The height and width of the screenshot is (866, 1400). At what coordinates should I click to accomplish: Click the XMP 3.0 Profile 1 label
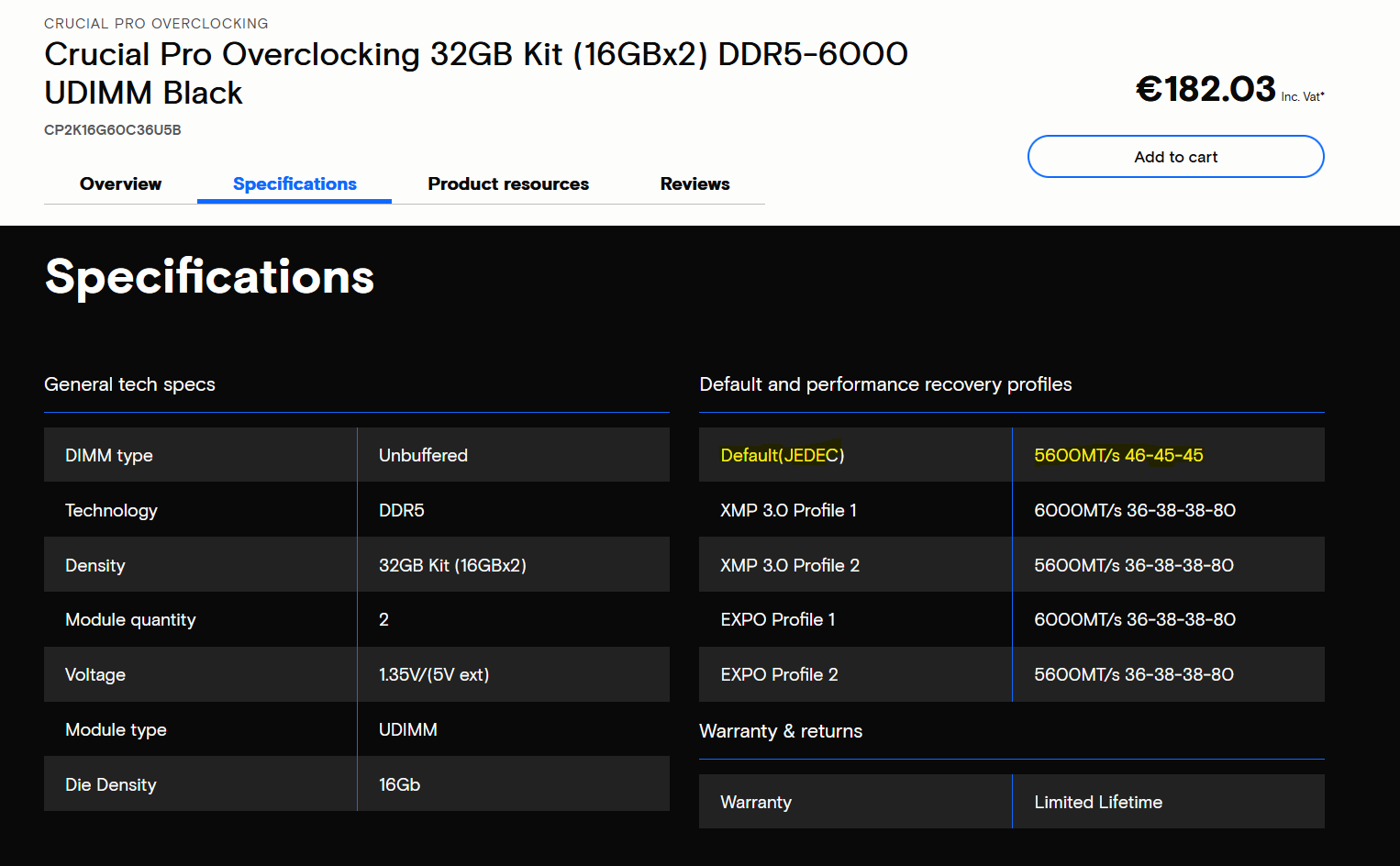point(788,510)
